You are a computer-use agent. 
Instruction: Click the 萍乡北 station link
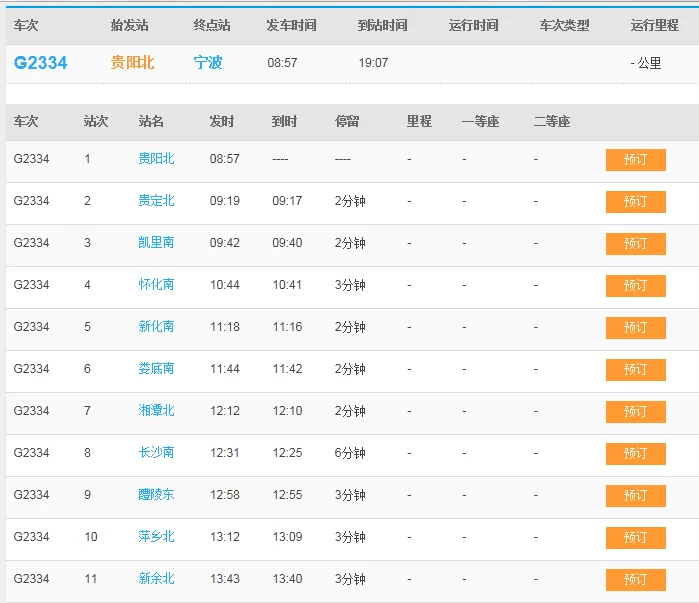click(156, 537)
